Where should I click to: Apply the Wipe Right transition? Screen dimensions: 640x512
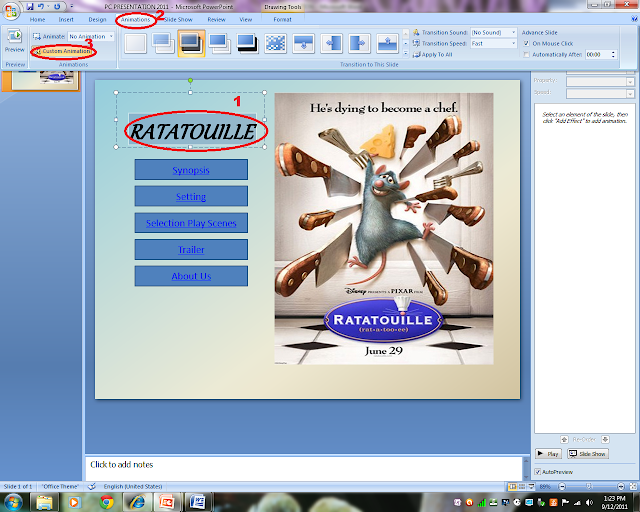[359, 43]
